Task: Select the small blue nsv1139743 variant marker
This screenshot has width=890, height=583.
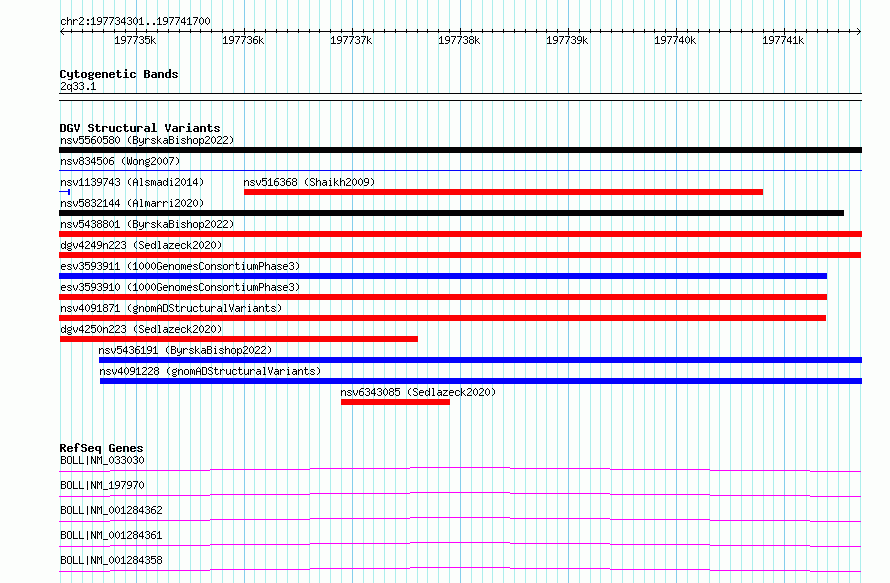Action: coord(65,192)
